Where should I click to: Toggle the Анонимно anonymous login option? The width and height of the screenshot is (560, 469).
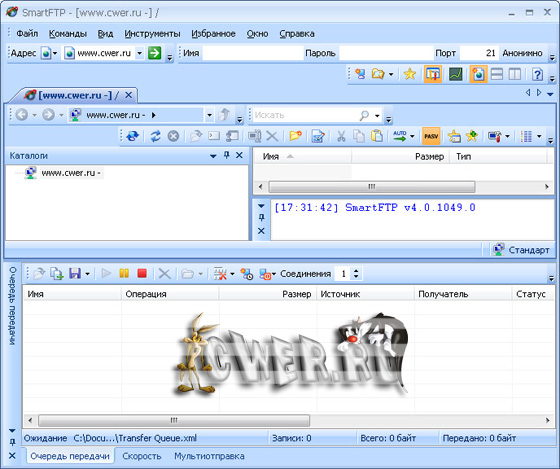point(522,53)
